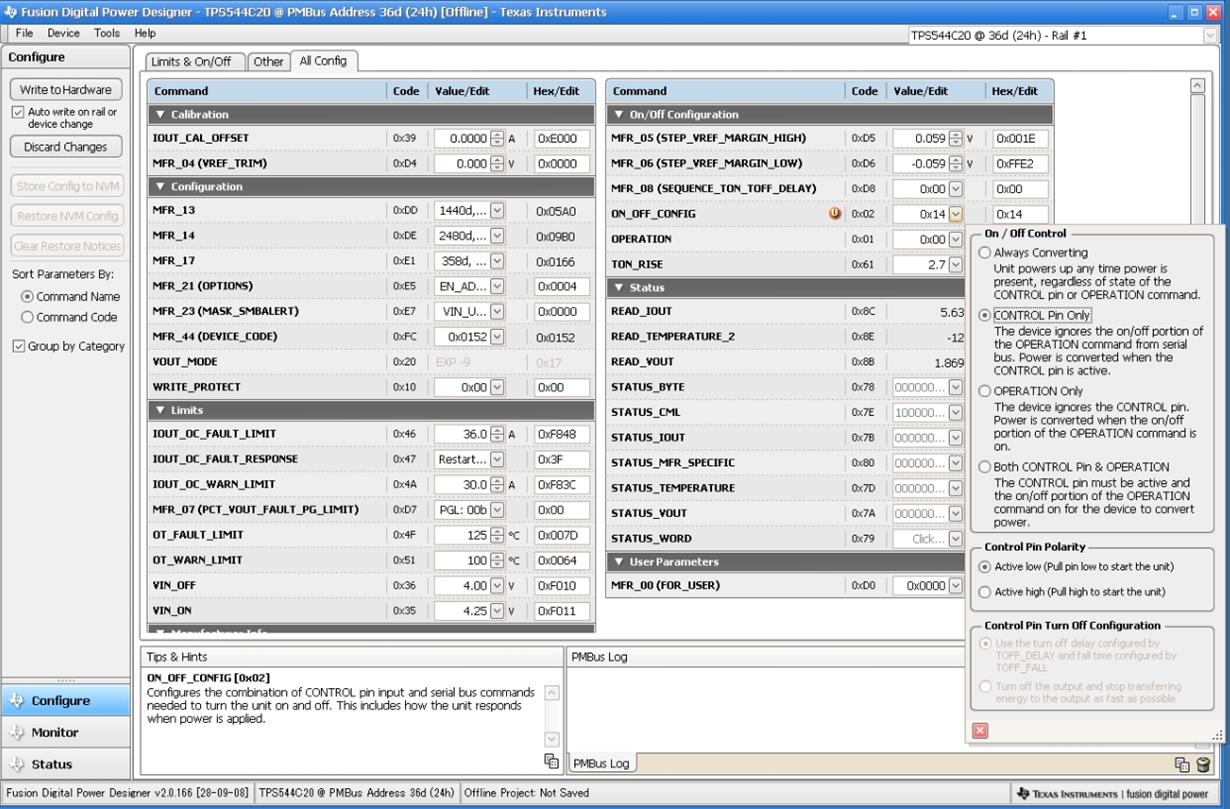Image resolution: width=1230 pixels, height=809 pixels.
Task: Collapse the Status category
Action: [x=619, y=288]
